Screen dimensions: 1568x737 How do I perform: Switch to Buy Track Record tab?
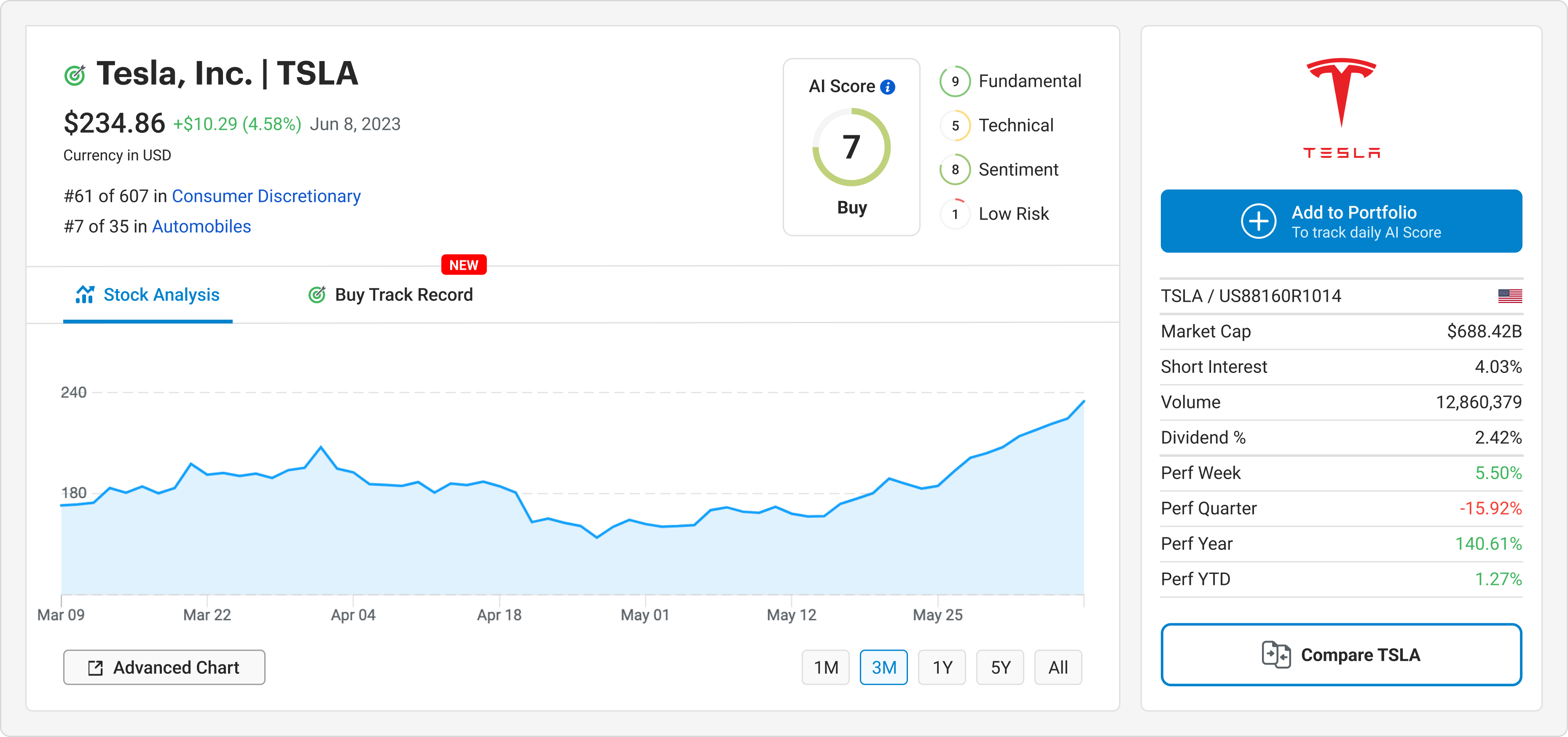(x=391, y=295)
